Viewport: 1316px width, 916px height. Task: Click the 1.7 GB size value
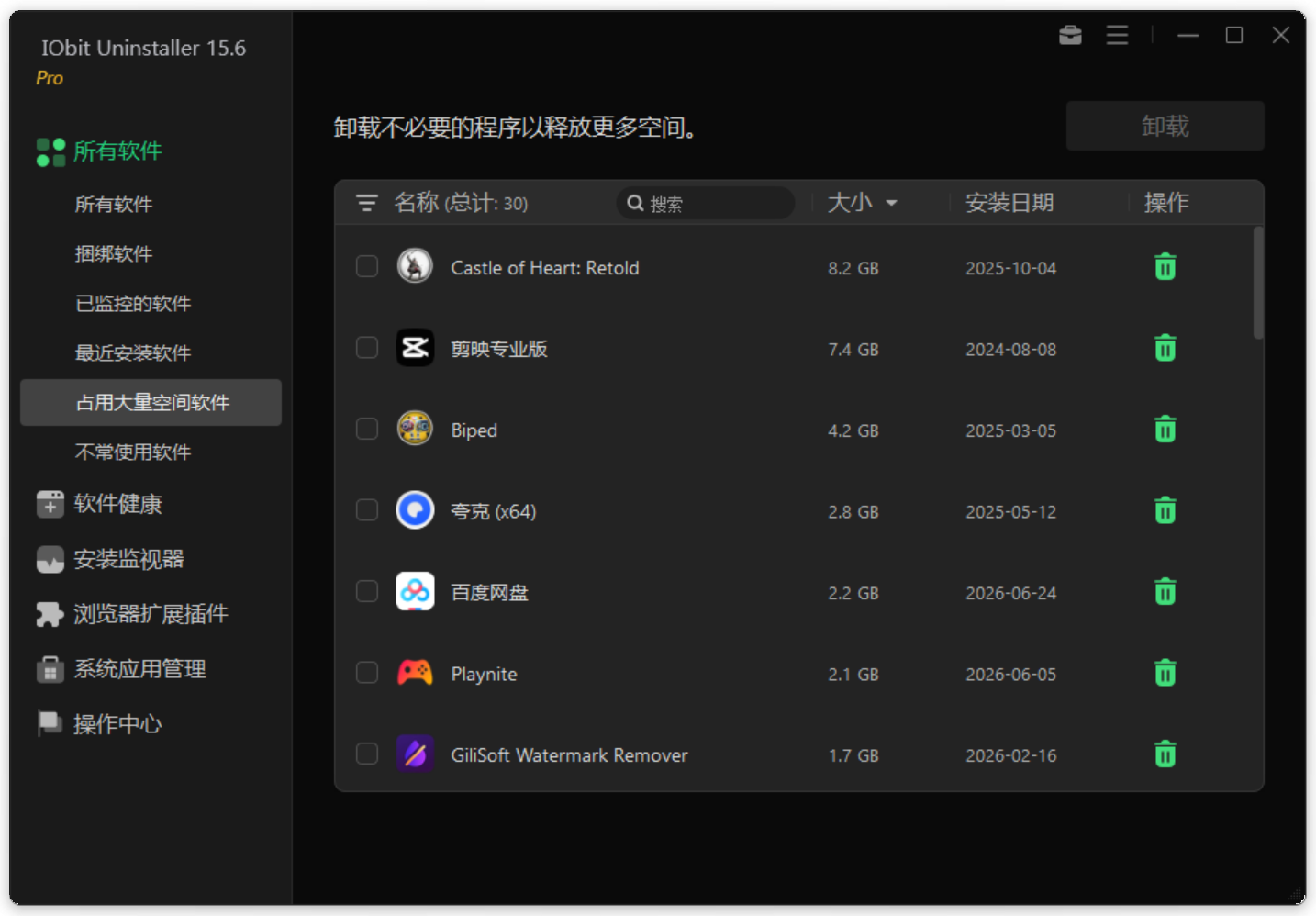853,755
